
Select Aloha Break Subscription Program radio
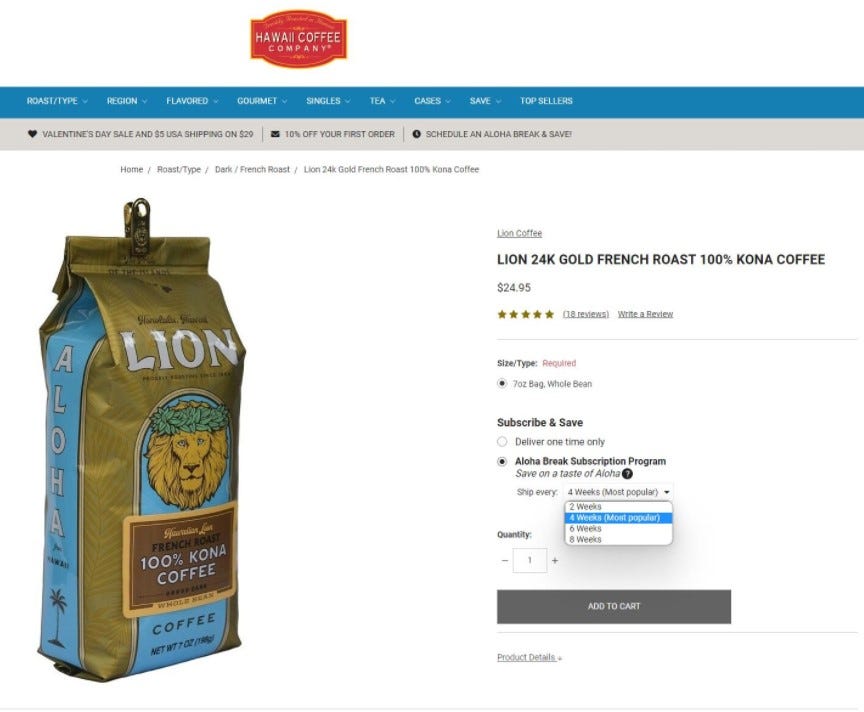click(x=502, y=461)
